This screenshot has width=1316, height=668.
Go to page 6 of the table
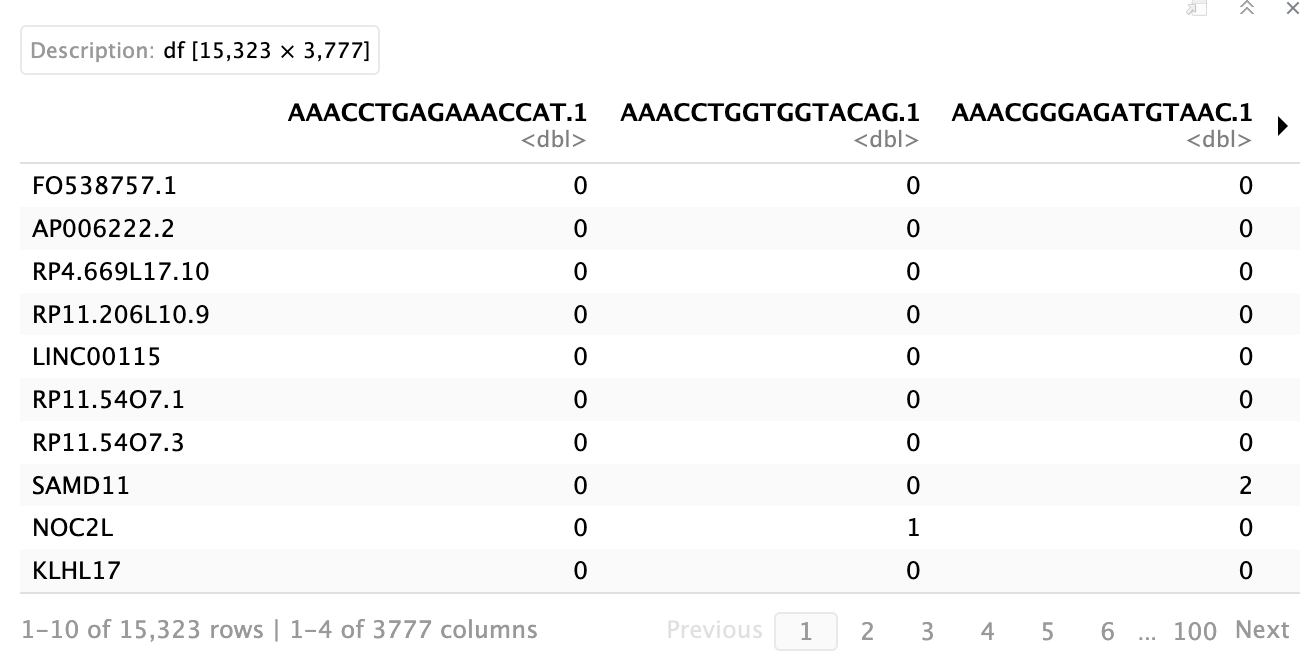(x=1107, y=630)
